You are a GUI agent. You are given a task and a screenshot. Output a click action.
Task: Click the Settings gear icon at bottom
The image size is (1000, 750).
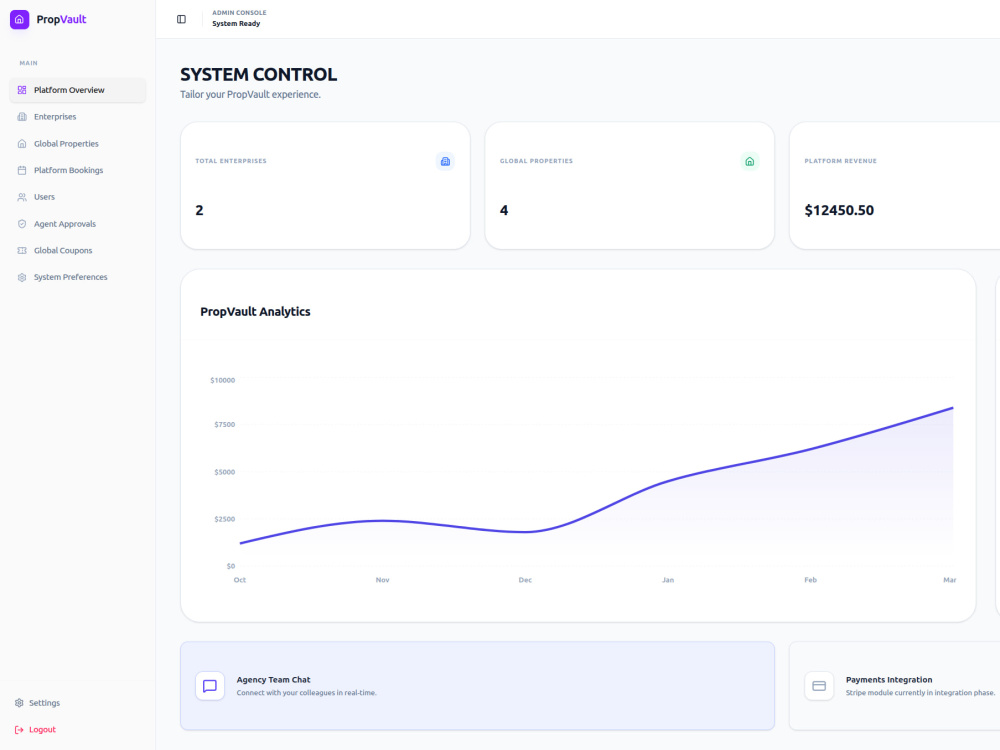pos(19,703)
